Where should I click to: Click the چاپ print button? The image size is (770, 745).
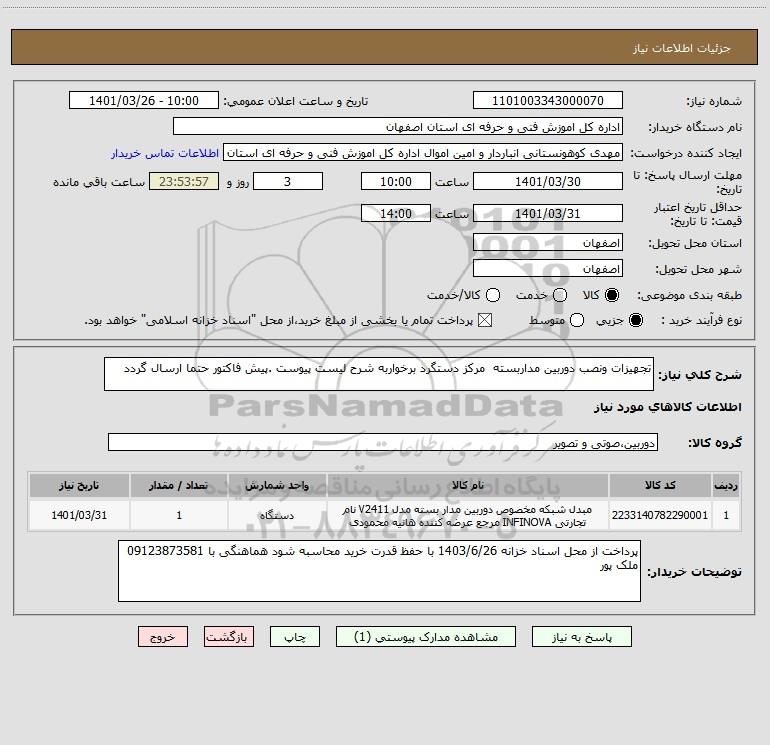tap(295, 637)
